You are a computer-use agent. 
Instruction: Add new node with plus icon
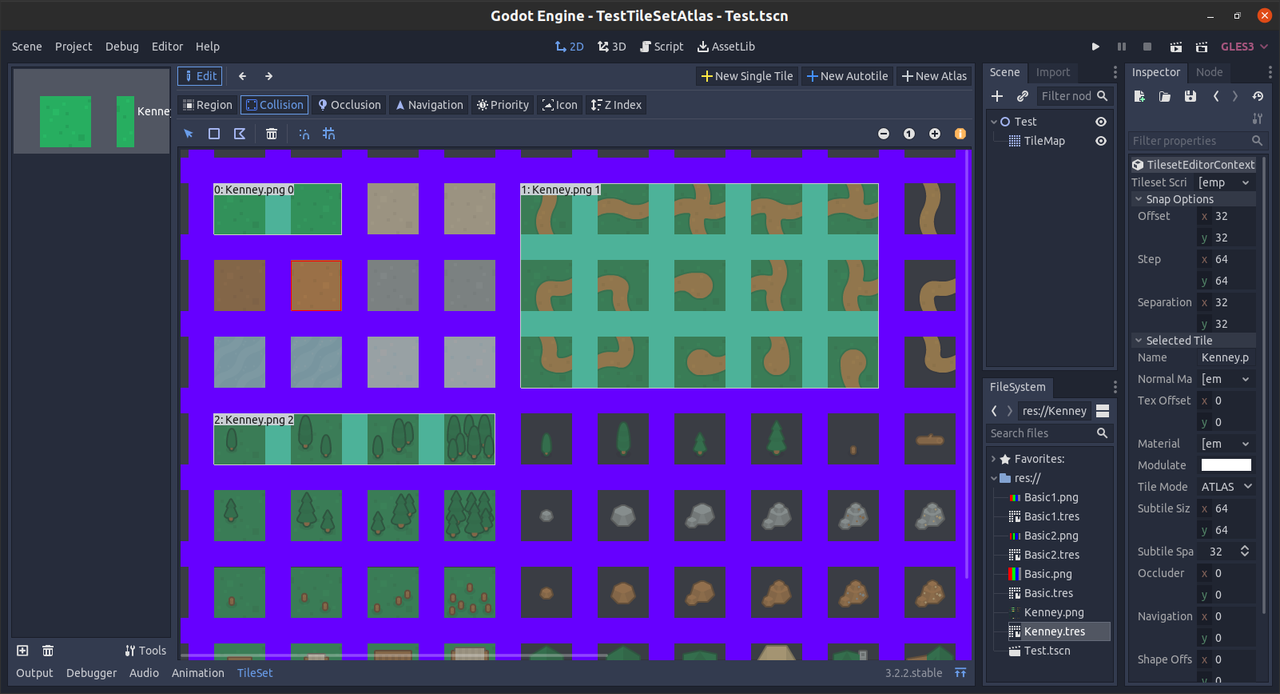[x=997, y=96]
